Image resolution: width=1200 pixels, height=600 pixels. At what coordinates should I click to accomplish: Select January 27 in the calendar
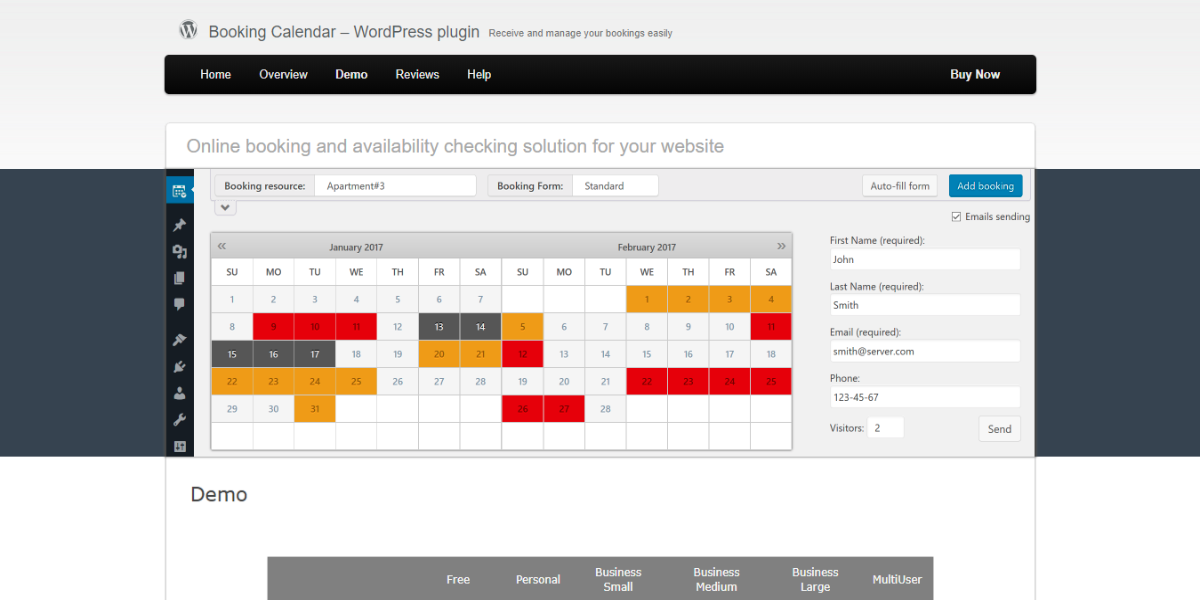tap(439, 381)
